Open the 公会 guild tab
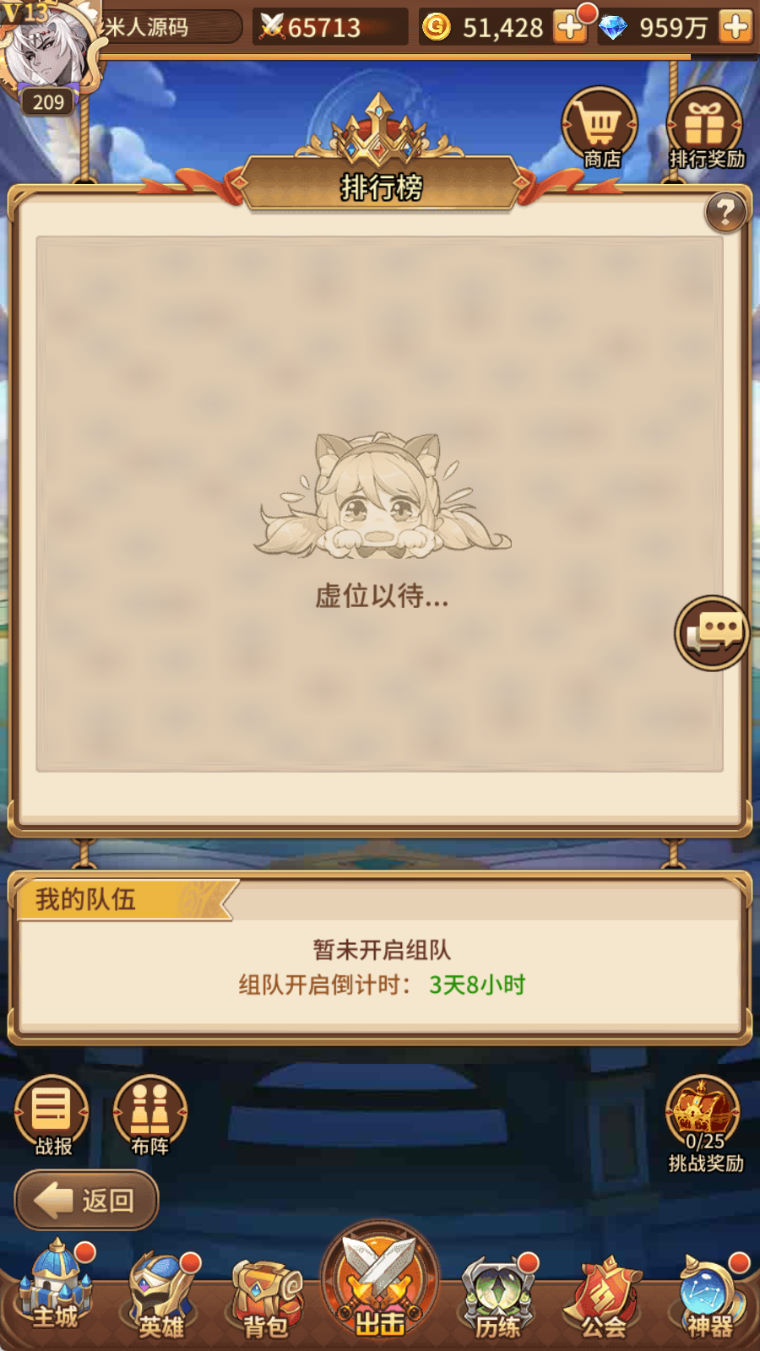 pos(604,1297)
